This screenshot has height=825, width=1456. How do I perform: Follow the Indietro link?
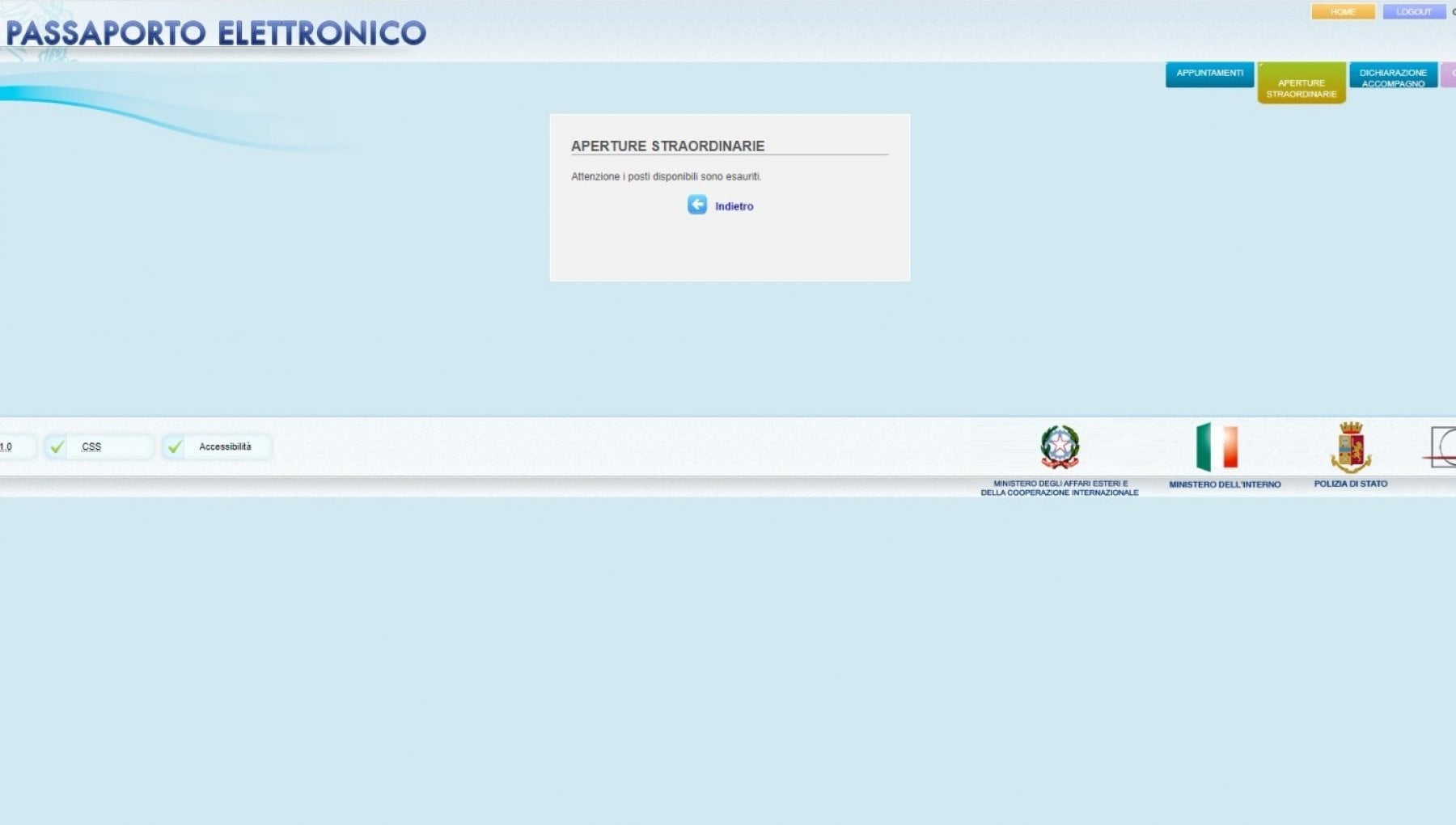[734, 206]
